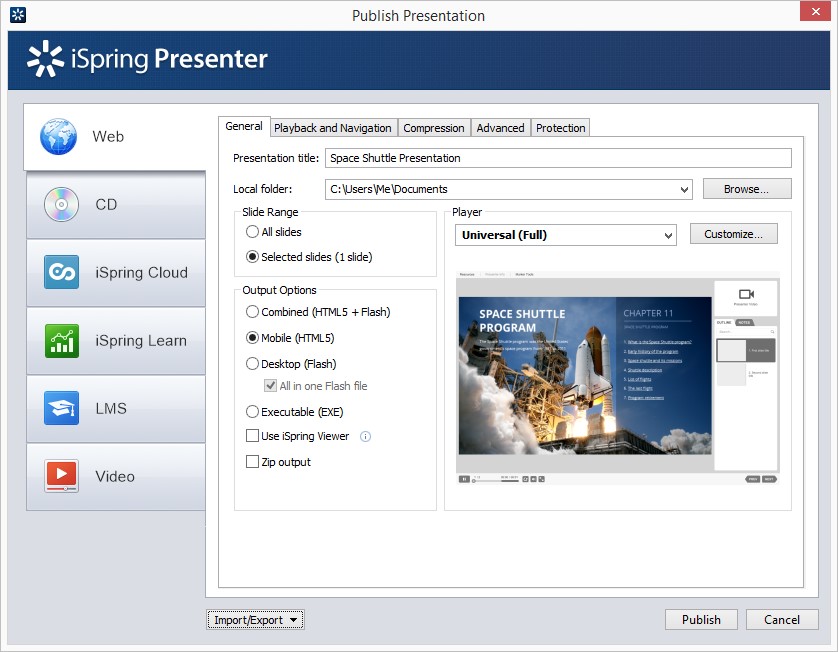Select the iSpring Learn chart icon
This screenshot has height=652, width=838.
(x=61, y=340)
